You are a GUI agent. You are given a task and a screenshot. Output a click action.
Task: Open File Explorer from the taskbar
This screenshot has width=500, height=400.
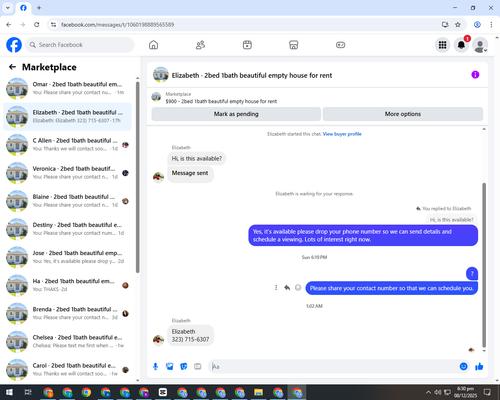point(258,392)
